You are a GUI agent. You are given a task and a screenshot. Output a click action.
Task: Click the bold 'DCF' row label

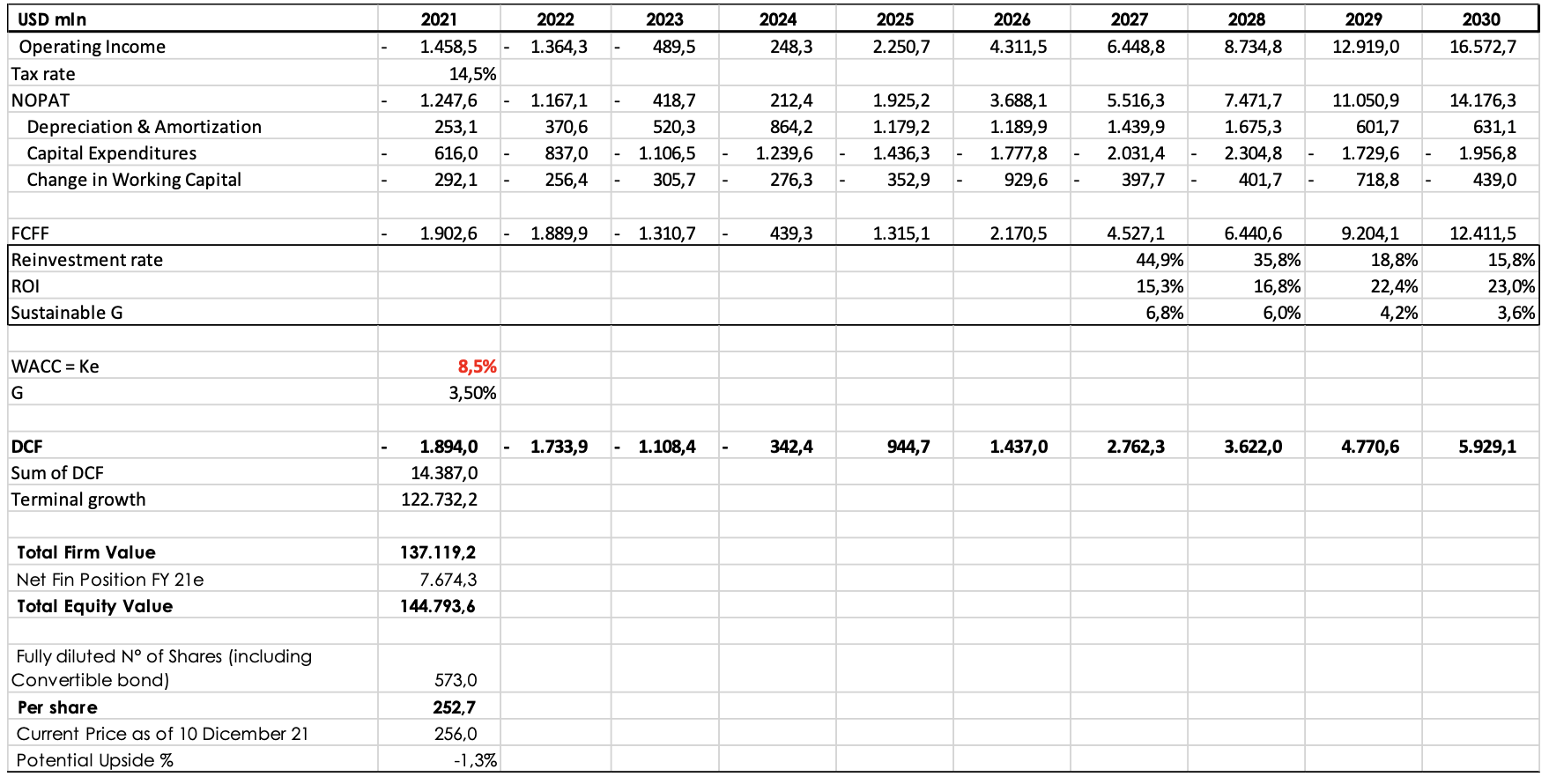(x=26, y=447)
